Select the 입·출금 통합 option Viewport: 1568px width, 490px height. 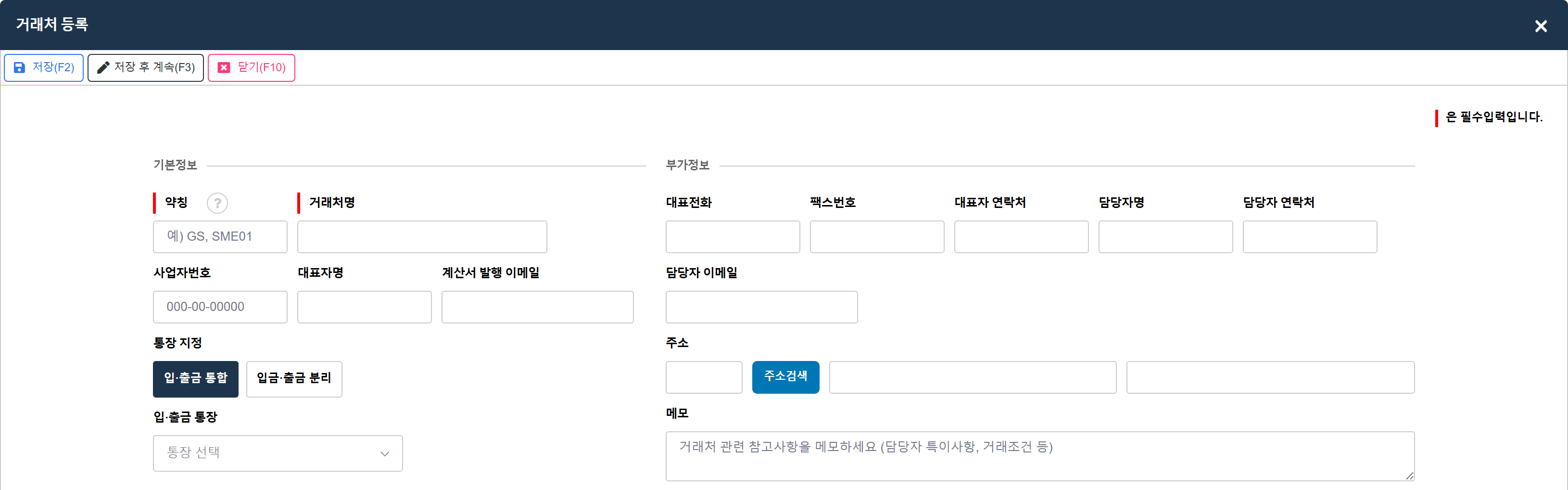point(195,378)
